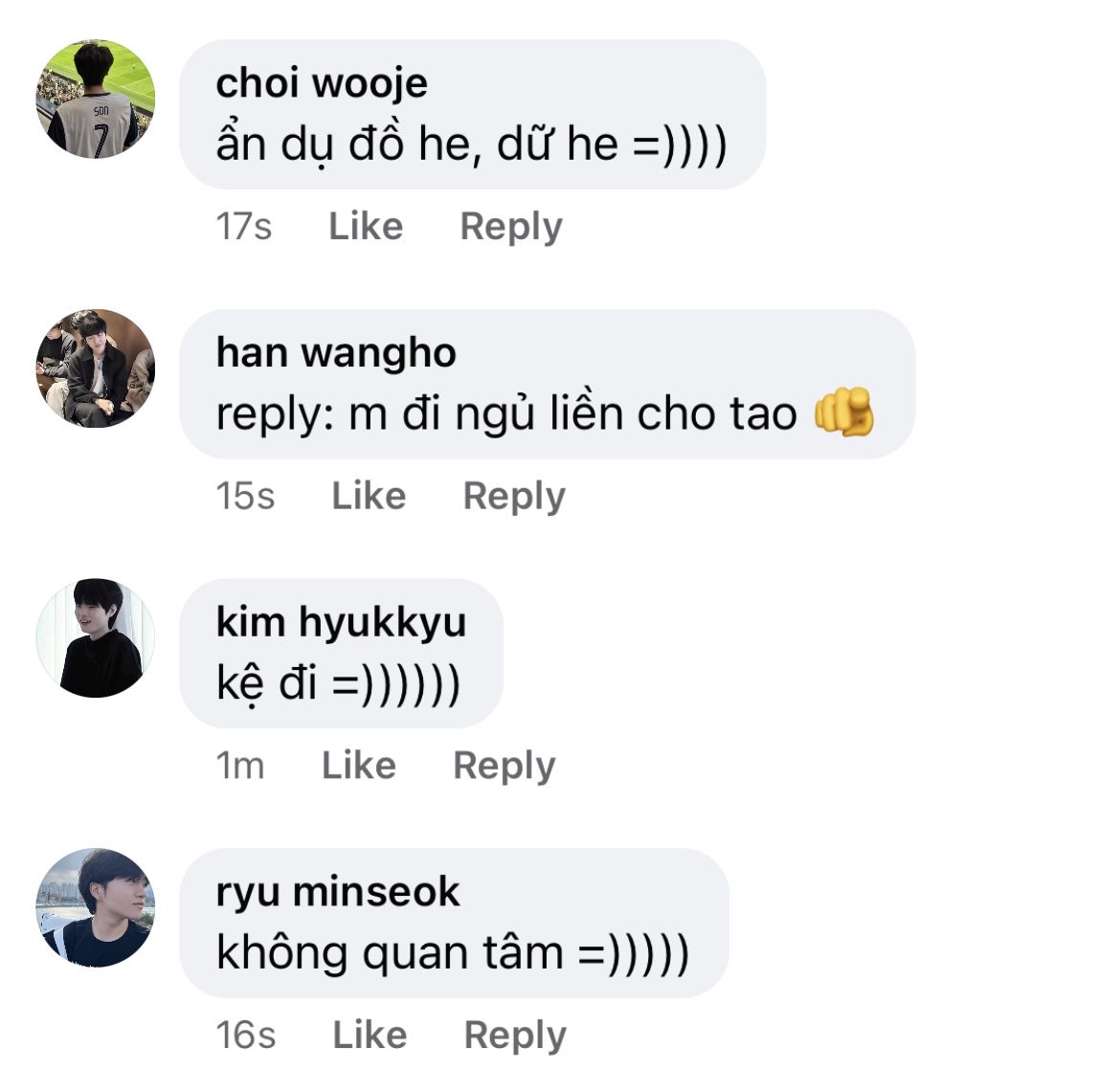
Task: Like choi wooje's comment
Action: click(x=366, y=227)
